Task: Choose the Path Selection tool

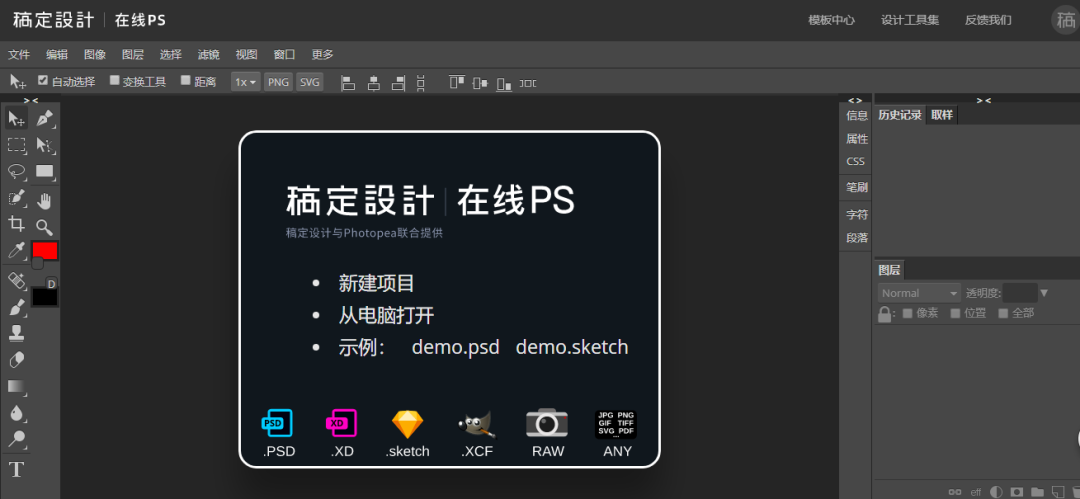Action: (45, 145)
